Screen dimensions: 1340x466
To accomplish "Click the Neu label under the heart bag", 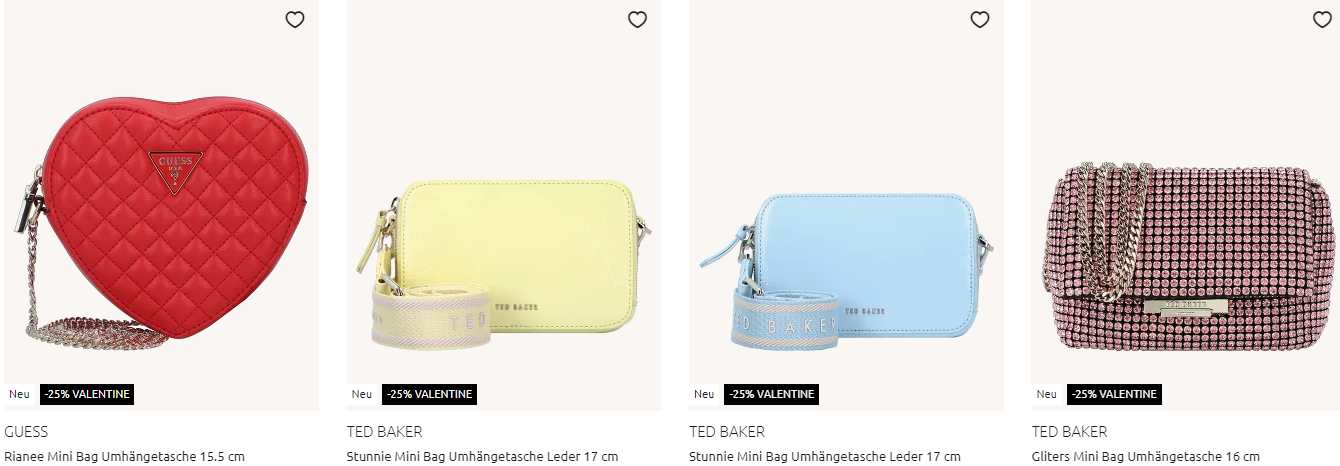I will tap(20, 394).
